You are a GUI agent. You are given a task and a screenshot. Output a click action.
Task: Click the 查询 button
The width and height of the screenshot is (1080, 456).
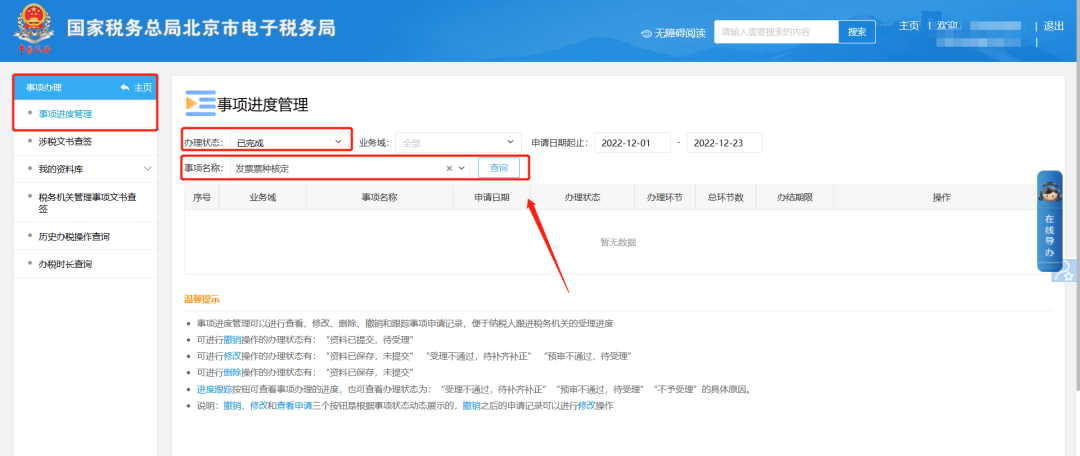499,167
